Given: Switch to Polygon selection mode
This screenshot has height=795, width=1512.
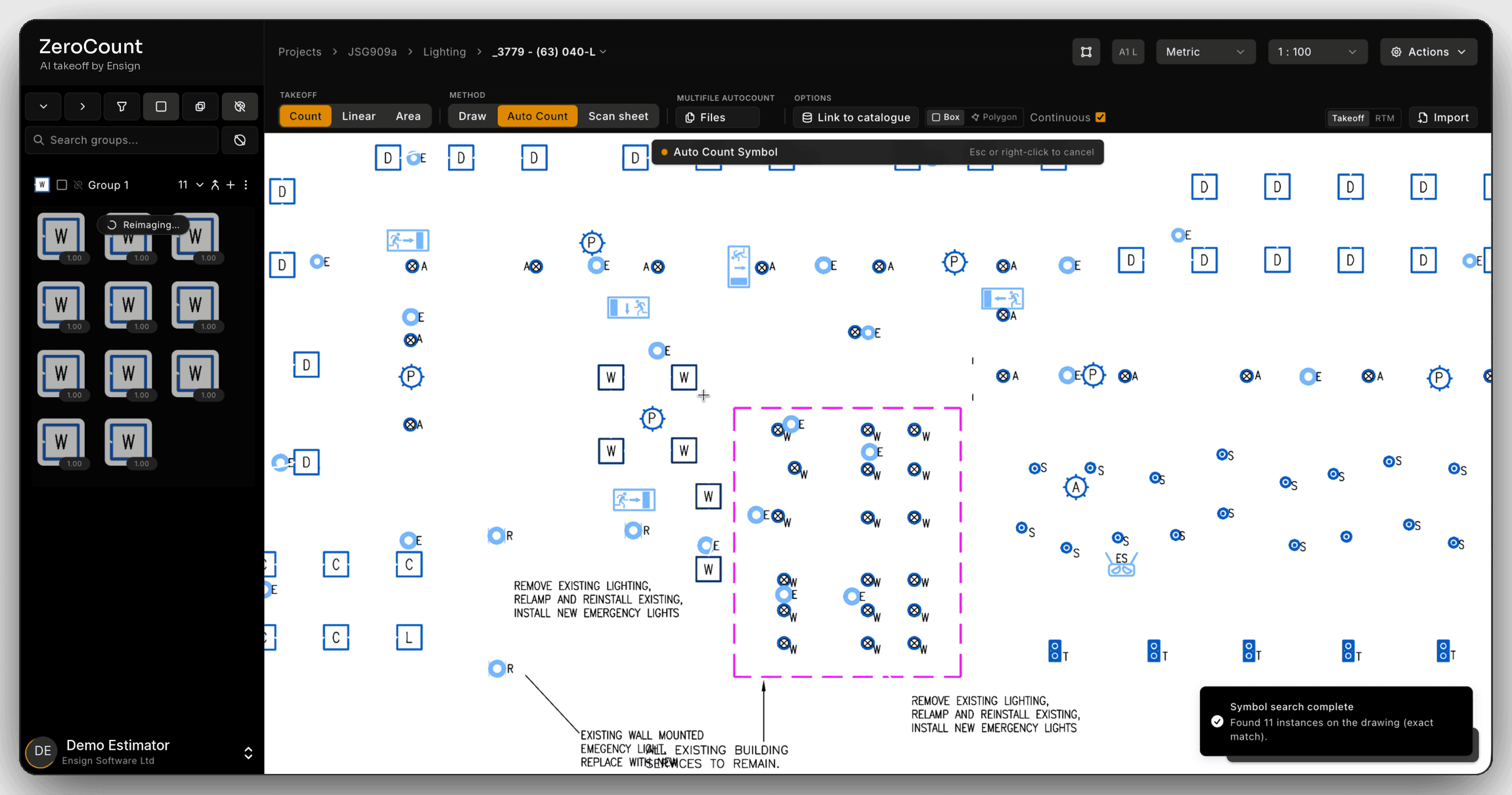Looking at the screenshot, I should 994,117.
